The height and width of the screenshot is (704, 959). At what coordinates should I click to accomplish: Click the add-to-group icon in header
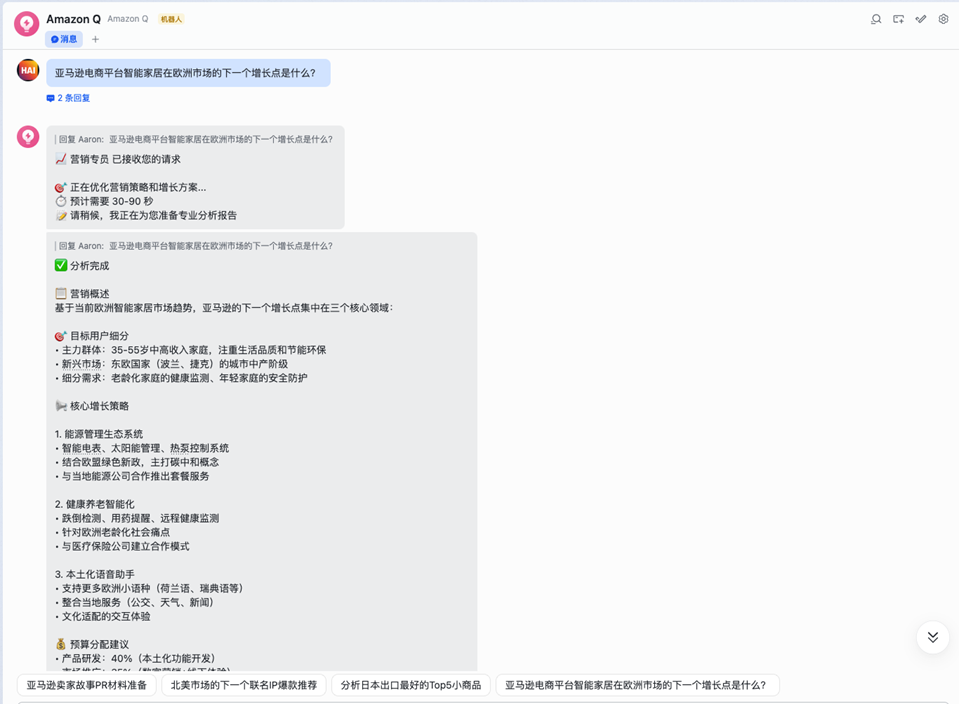(x=898, y=19)
